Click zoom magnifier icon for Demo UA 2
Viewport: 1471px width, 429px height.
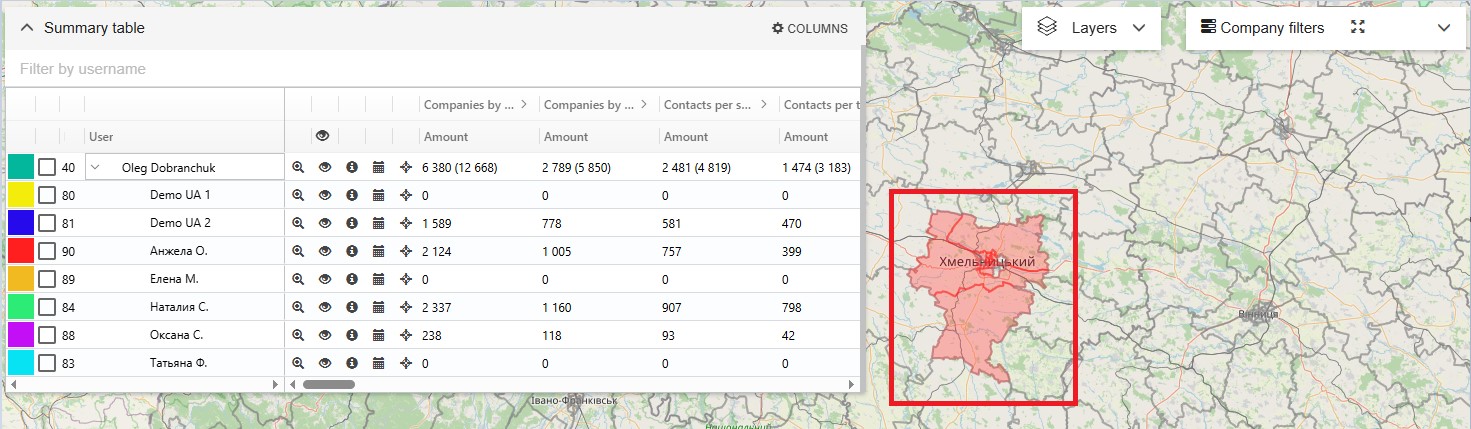pyautogui.click(x=298, y=224)
